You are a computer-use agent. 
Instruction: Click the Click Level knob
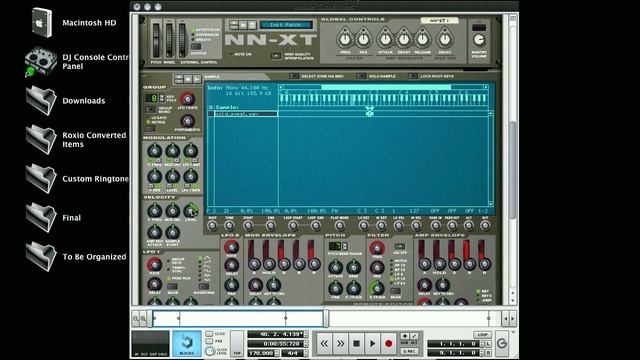[210, 351]
